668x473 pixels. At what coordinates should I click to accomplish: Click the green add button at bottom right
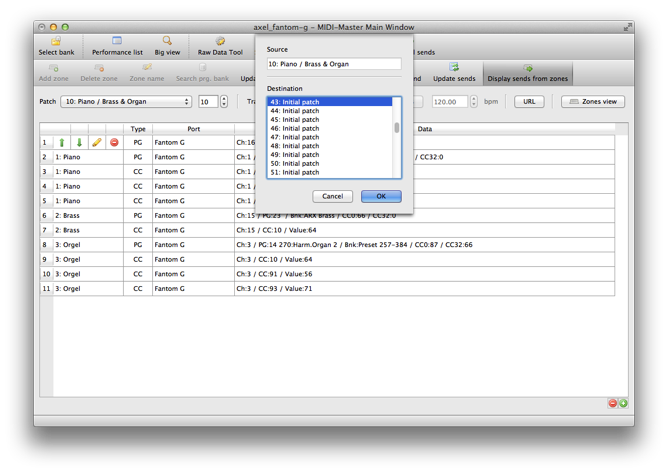point(623,403)
